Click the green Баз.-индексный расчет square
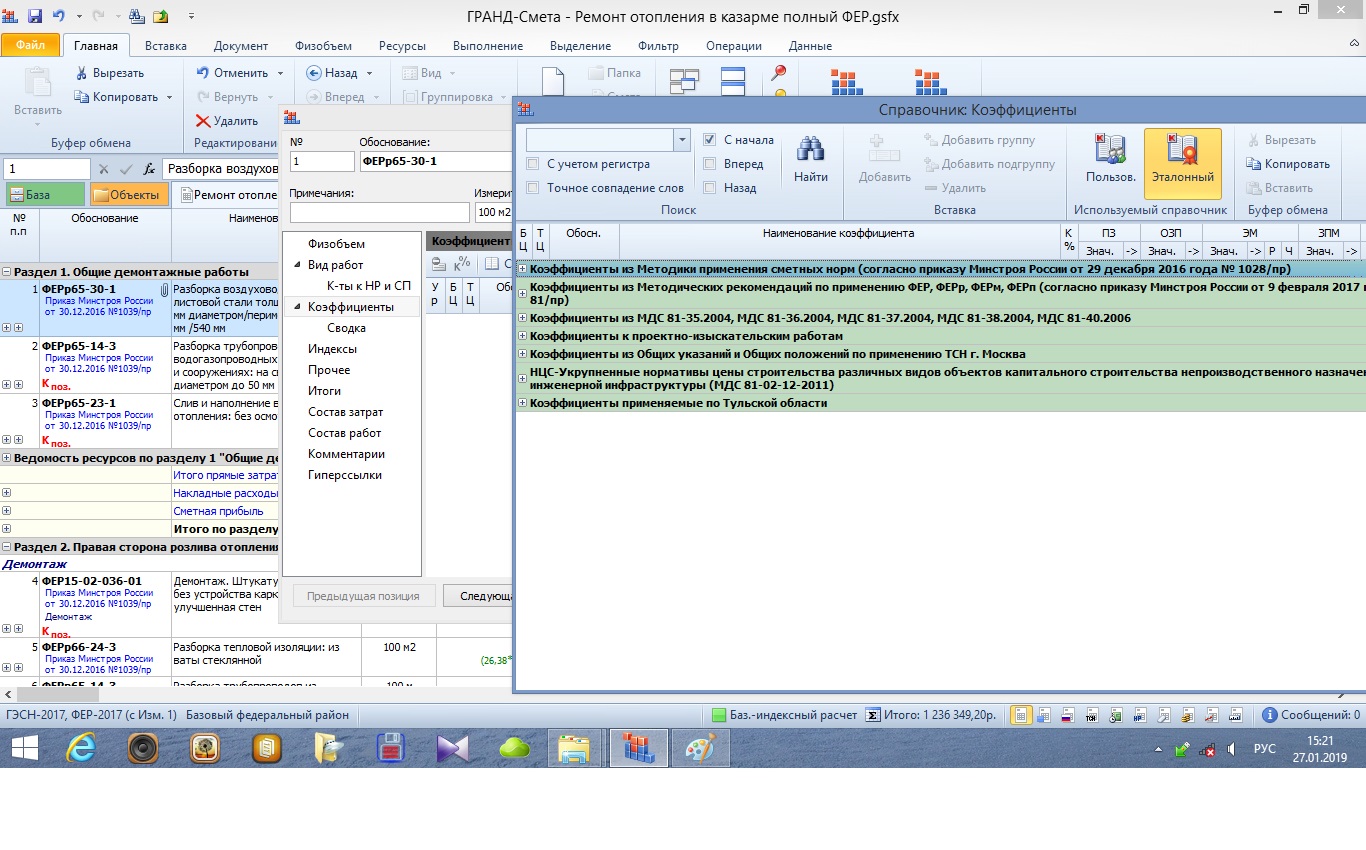Screen dimensions: 1366x850 (x=718, y=715)
